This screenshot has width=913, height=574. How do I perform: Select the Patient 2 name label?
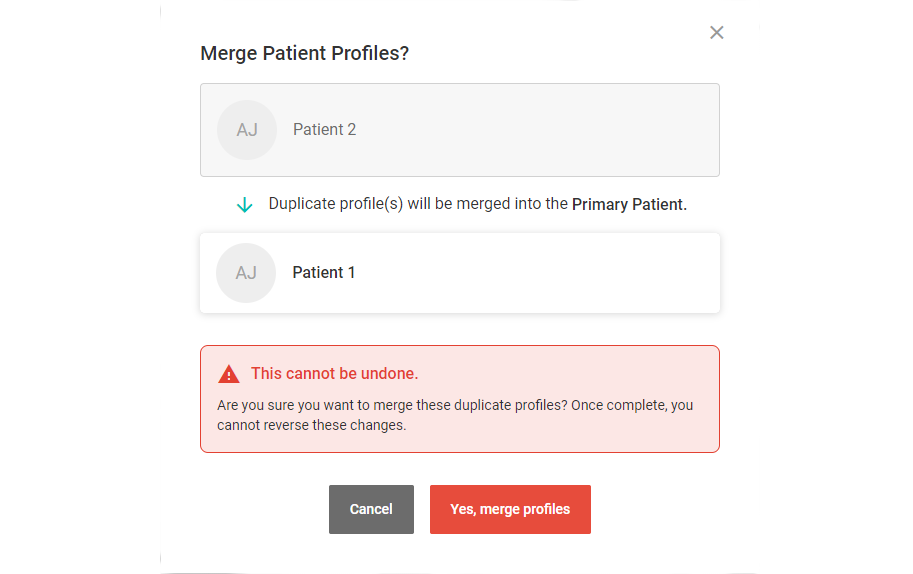tap(324, 130)
